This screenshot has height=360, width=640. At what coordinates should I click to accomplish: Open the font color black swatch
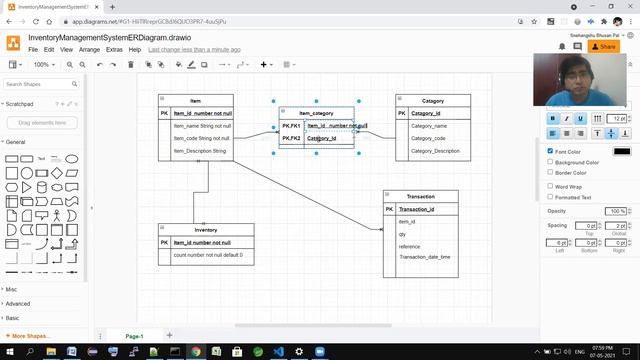point(622,151)
